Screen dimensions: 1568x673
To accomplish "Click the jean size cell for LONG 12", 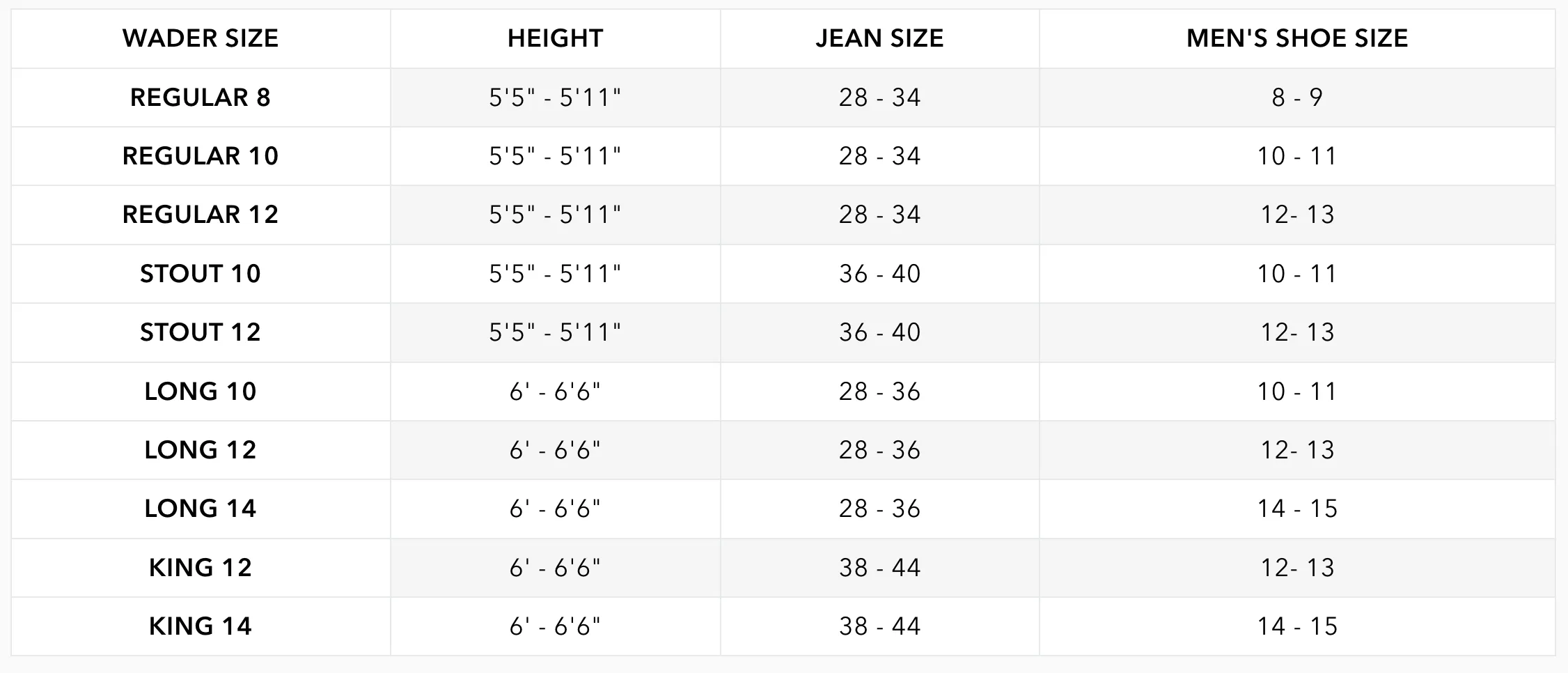I will click(x=879, y=450).
